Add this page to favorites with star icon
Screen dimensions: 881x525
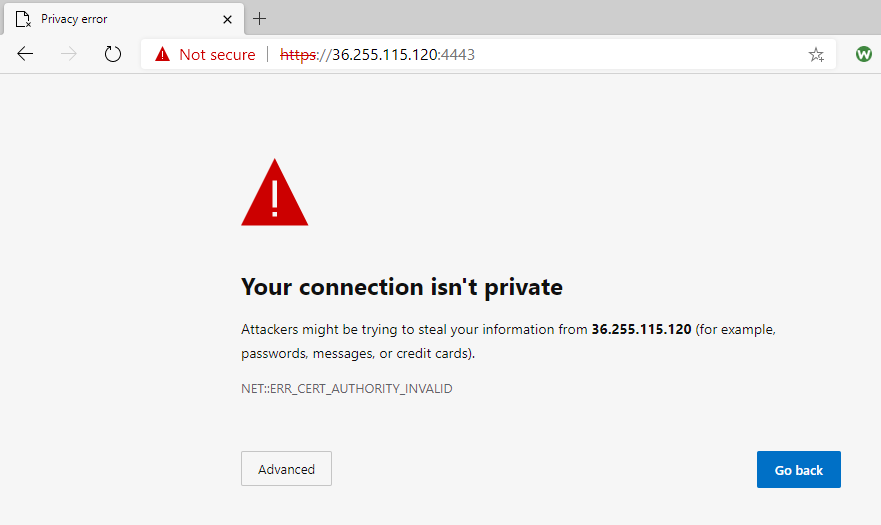pos(816,55)
